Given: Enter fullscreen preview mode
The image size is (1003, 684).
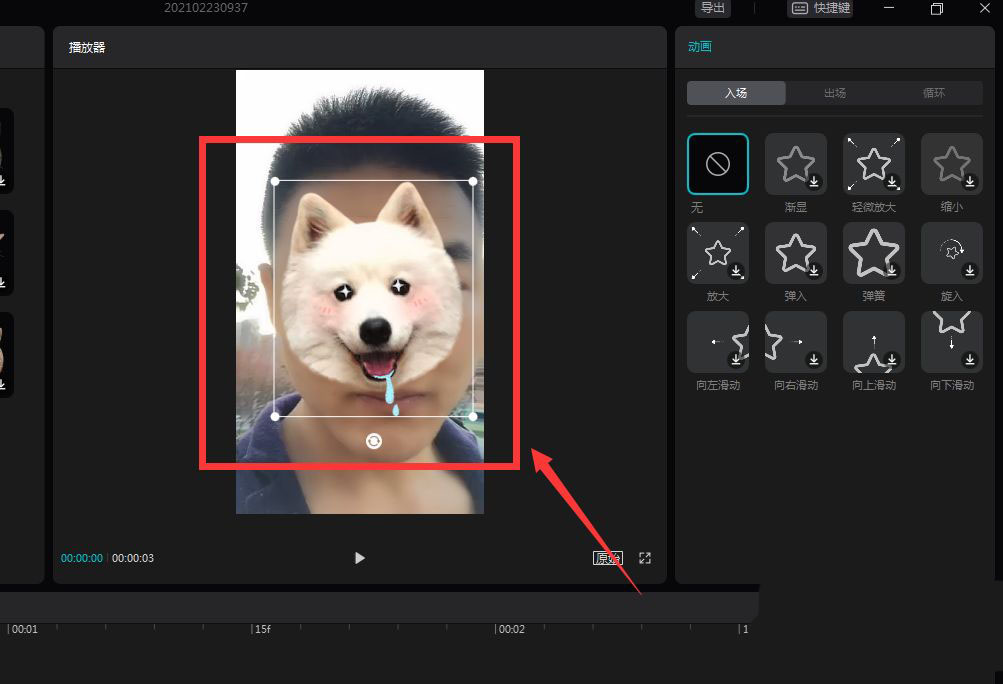Looking at the screenshot, I should tap(645, 558).
